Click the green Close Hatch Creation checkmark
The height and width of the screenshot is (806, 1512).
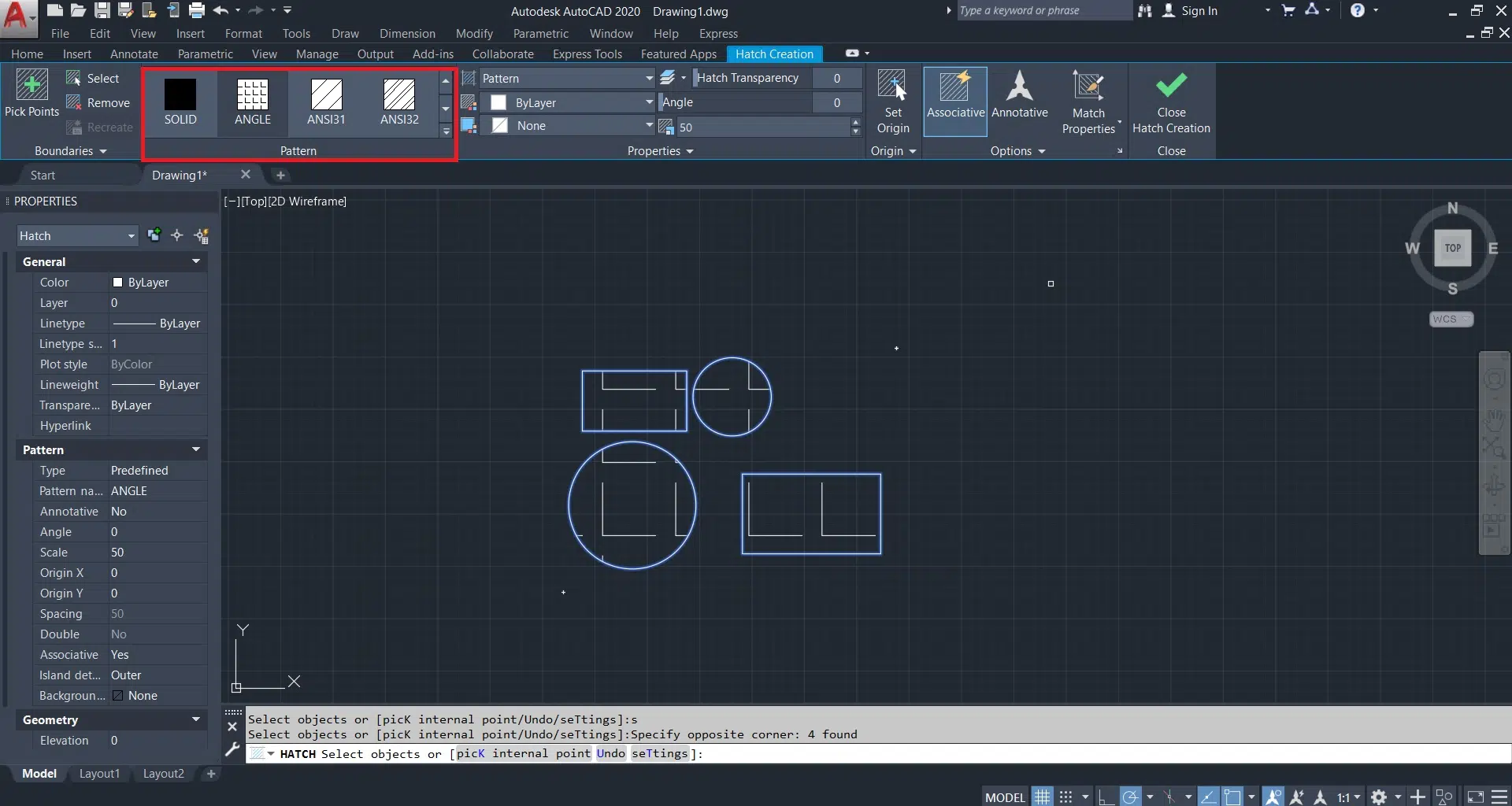pyautogui.click(x=1171, y=85)
